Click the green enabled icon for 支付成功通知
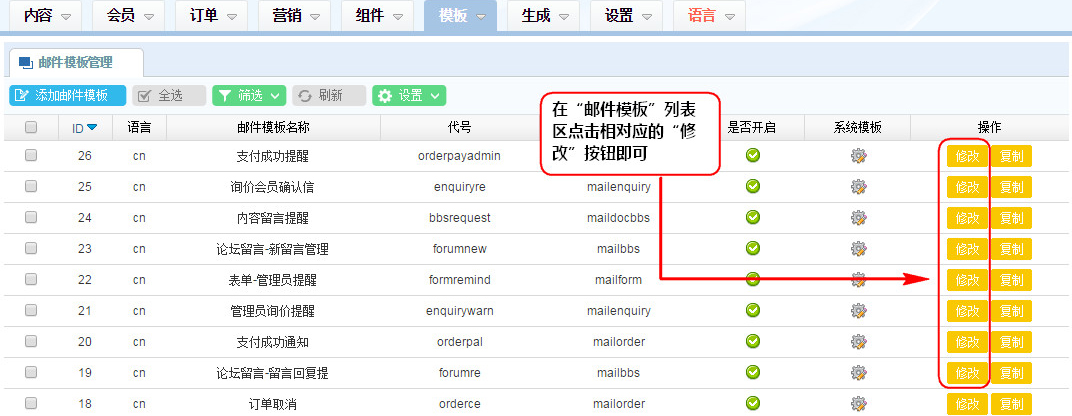This screenshot has height=416, width=1072. pyautogui.click(x=753, y=342)
